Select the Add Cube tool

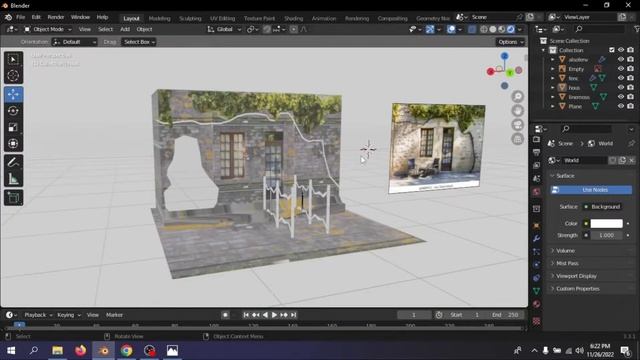(13, 198)
